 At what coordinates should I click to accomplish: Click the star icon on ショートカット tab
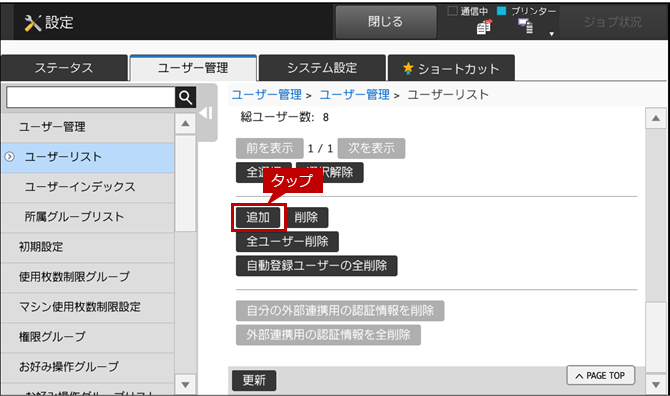[x=408, y=68]
